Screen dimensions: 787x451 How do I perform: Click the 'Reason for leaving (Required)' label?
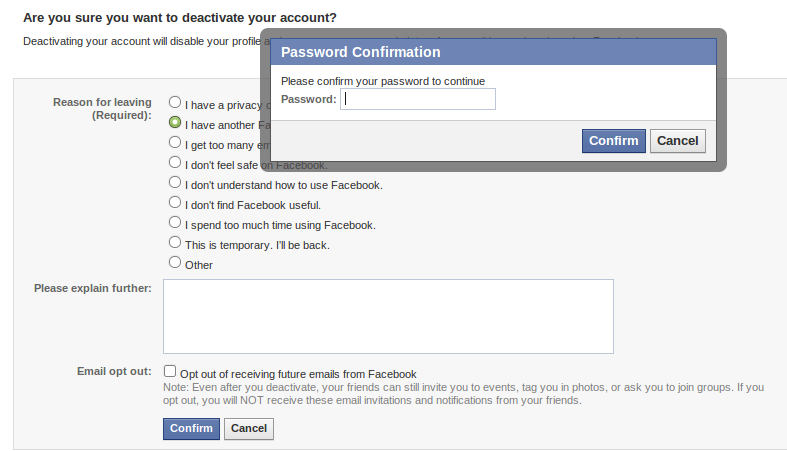pos(102,108)
